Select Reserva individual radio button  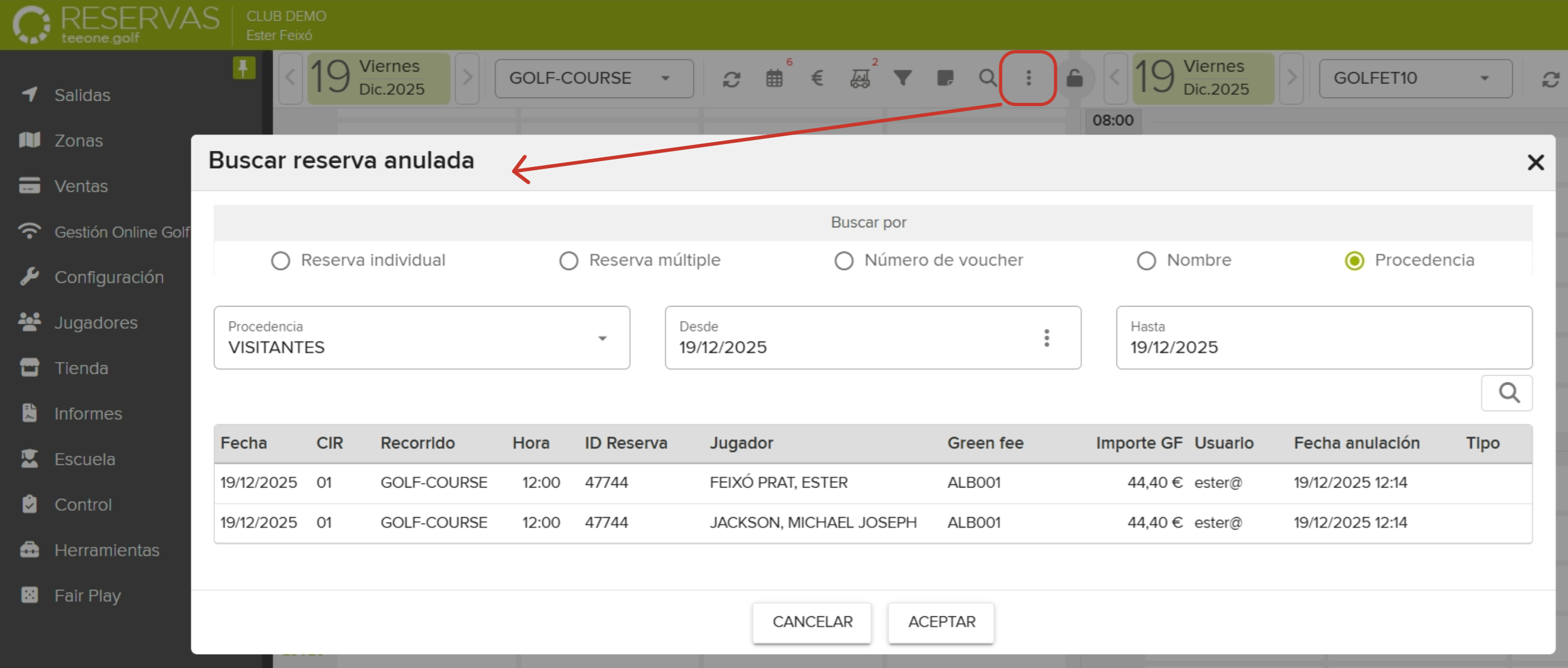(x=281, y=261)
